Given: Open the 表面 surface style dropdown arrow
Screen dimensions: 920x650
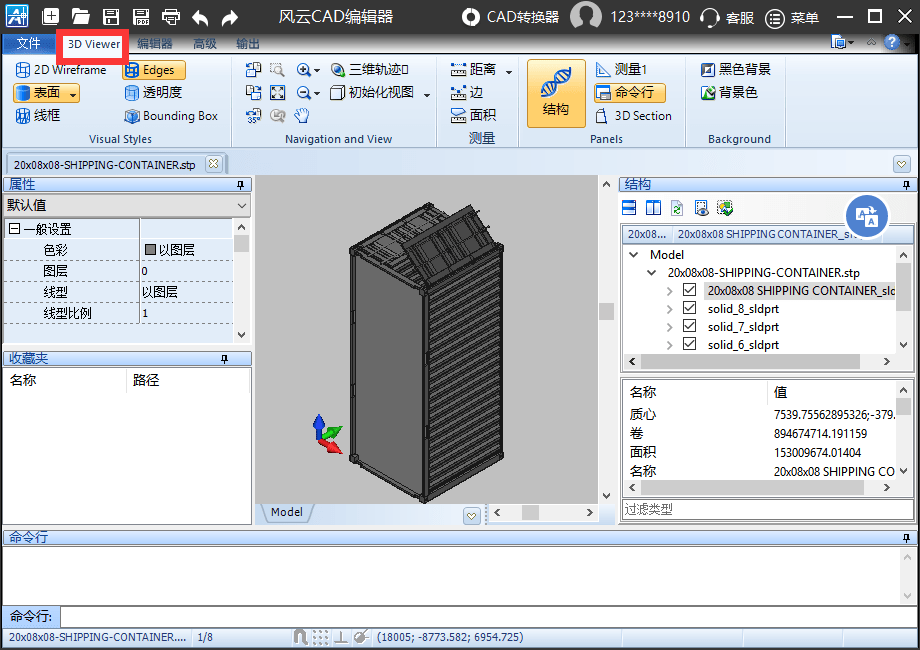Looking at the screenshot, I should pyautogui.click(x=73, y=93).
